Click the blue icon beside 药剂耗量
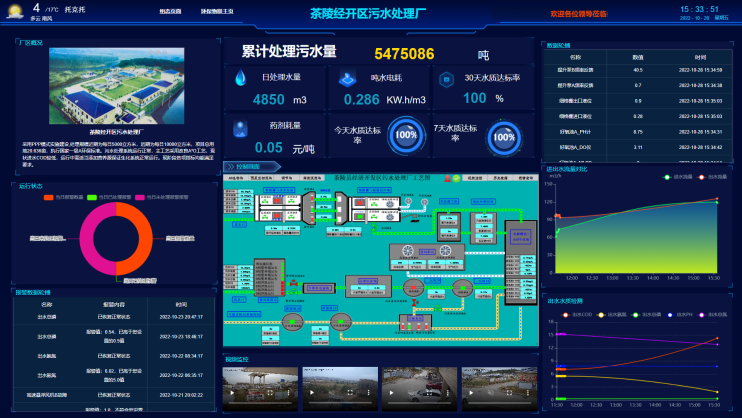Viewport: 742px width, 418px height. (240, 128)
